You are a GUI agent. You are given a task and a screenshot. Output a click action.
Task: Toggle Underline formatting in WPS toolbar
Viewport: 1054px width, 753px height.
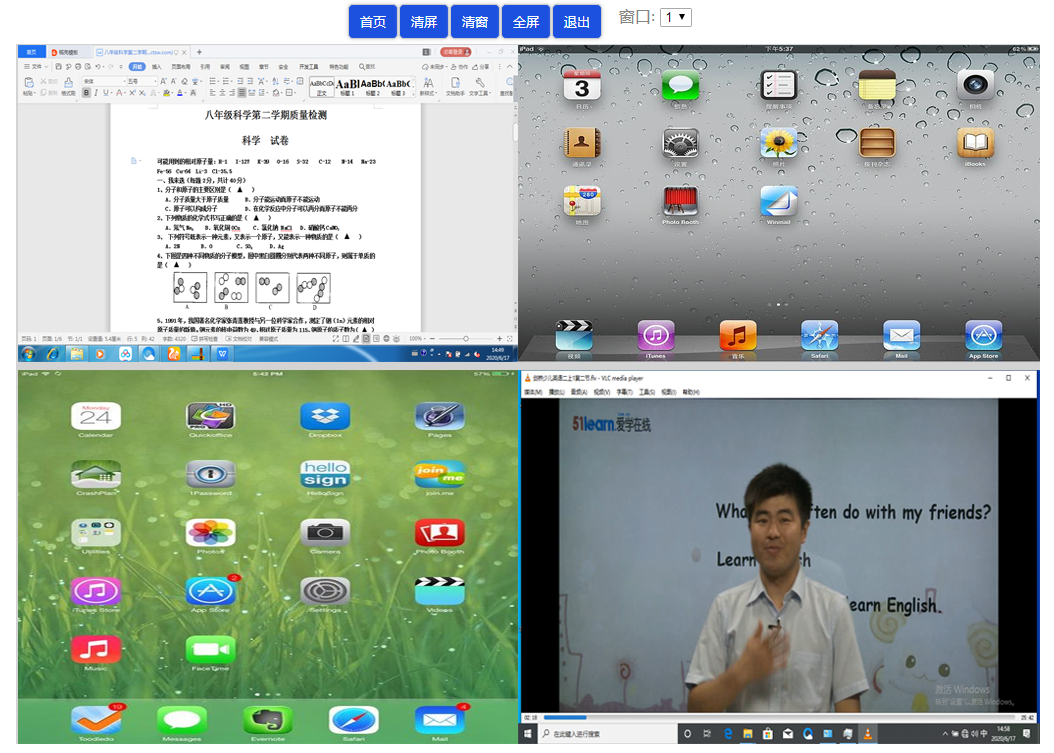click(x=108, y=93)
